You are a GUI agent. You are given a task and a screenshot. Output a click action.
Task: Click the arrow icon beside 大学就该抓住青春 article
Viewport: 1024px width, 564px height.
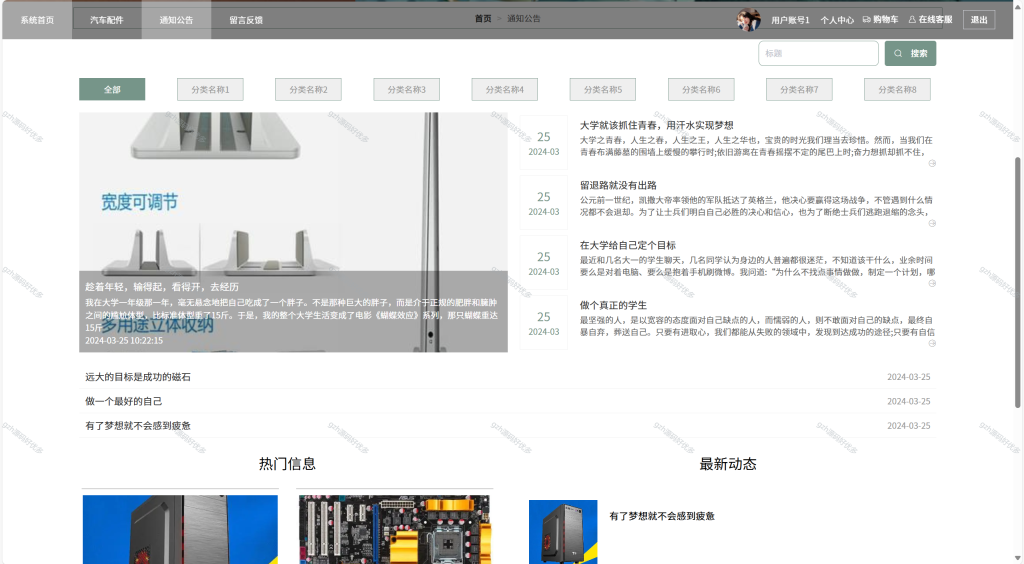coord(932,163)
